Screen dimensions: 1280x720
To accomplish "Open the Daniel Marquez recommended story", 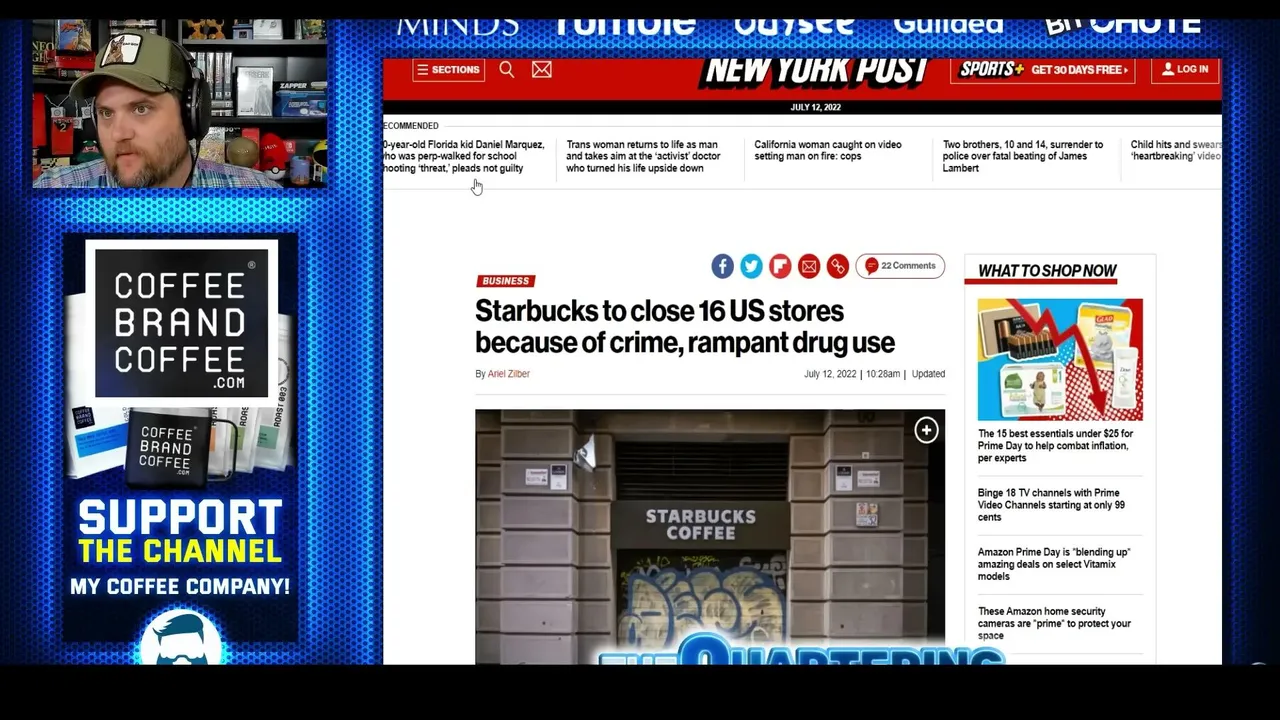I will click(x=464, y=156).
